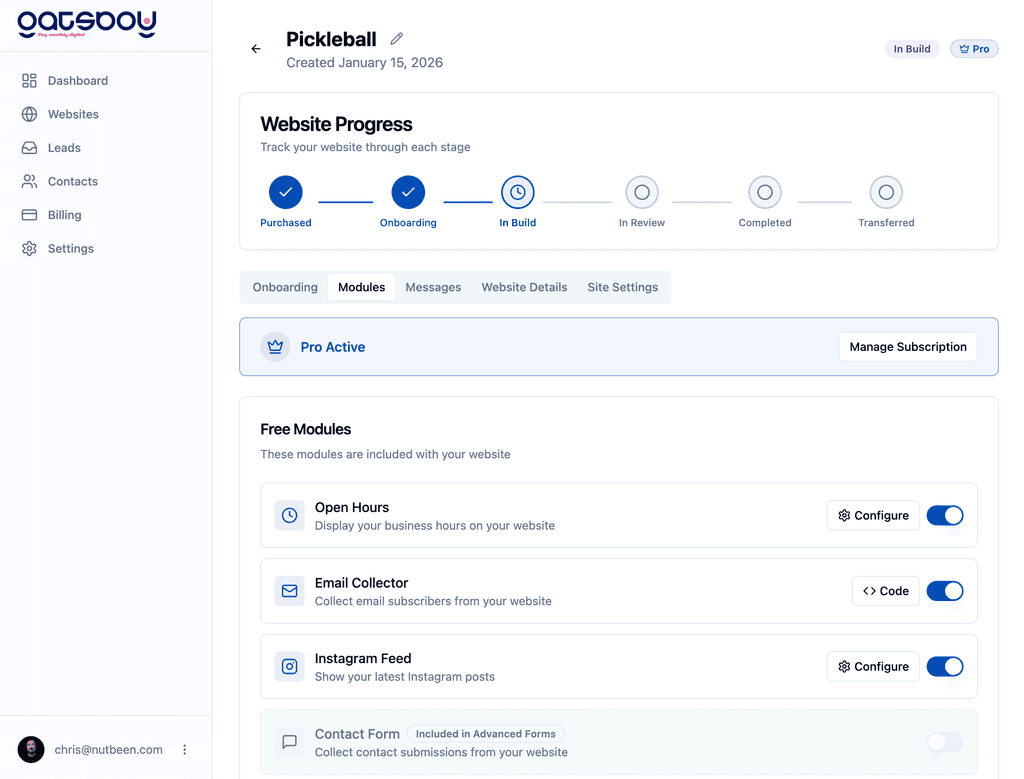Open Settings gear in sidebar
The width and height of the screenshot is (1024, 779).
point(28,248)
